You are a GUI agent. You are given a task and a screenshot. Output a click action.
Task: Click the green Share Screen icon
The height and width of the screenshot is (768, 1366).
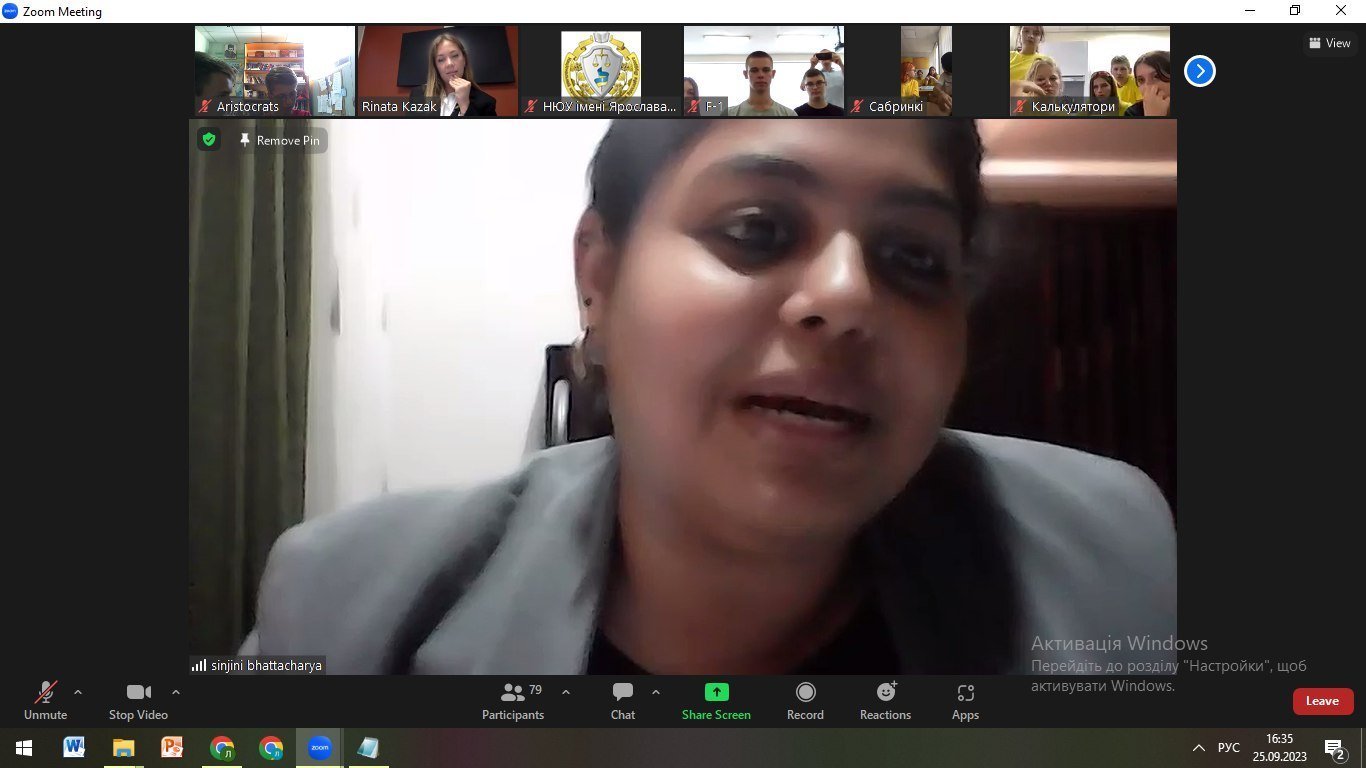click(x=716, y=692)
